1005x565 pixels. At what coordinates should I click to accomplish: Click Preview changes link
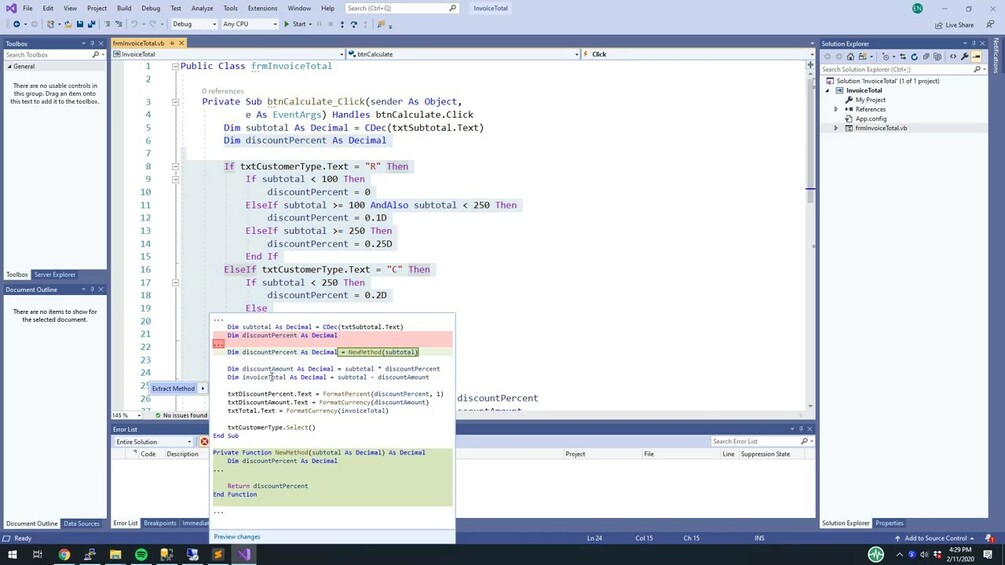[x=237, y=537]
